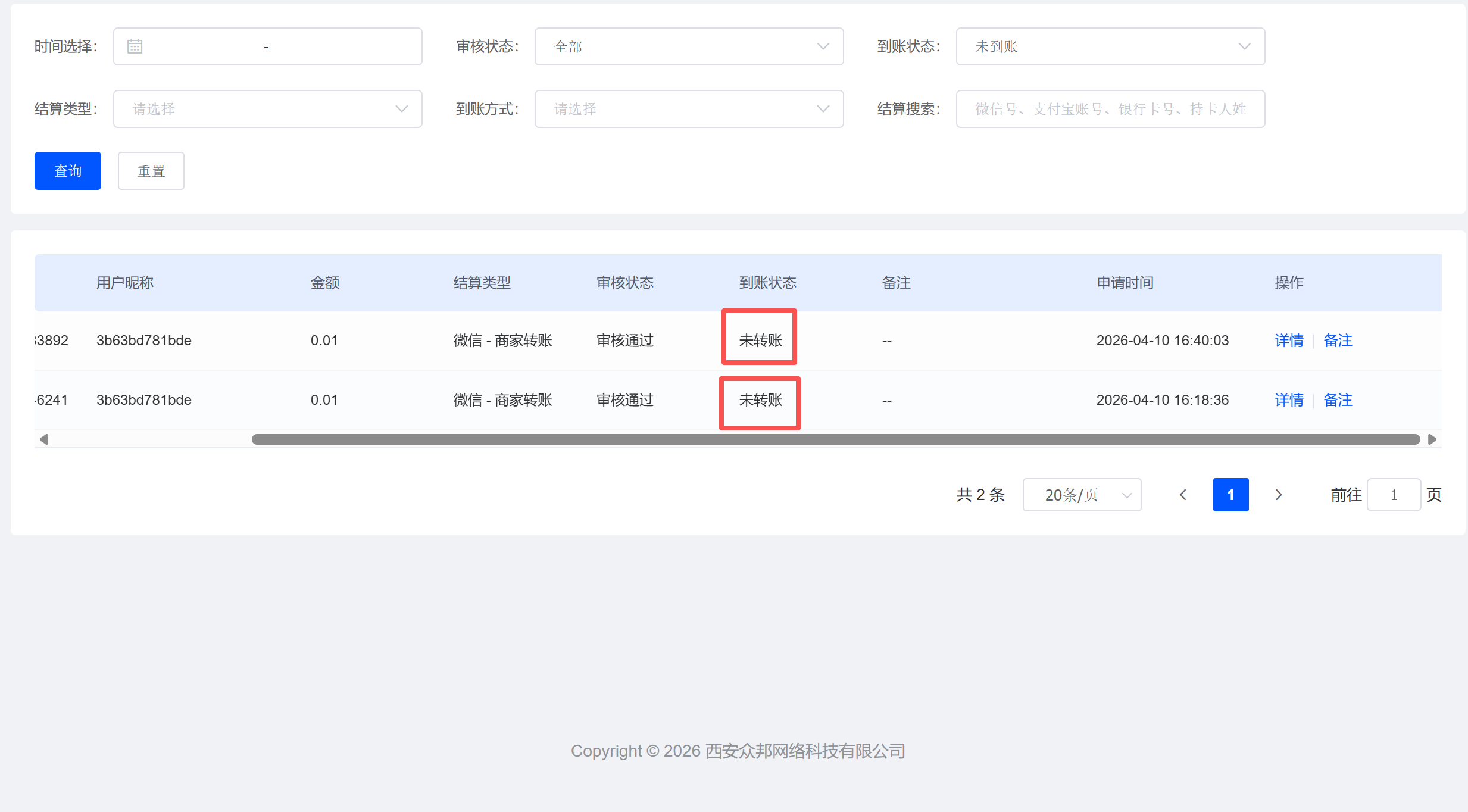The image size is (1468, 812).
Task: Click 备注 for the 16:18:36 record
Action: pyautogui.click(x=1338, y=400)
